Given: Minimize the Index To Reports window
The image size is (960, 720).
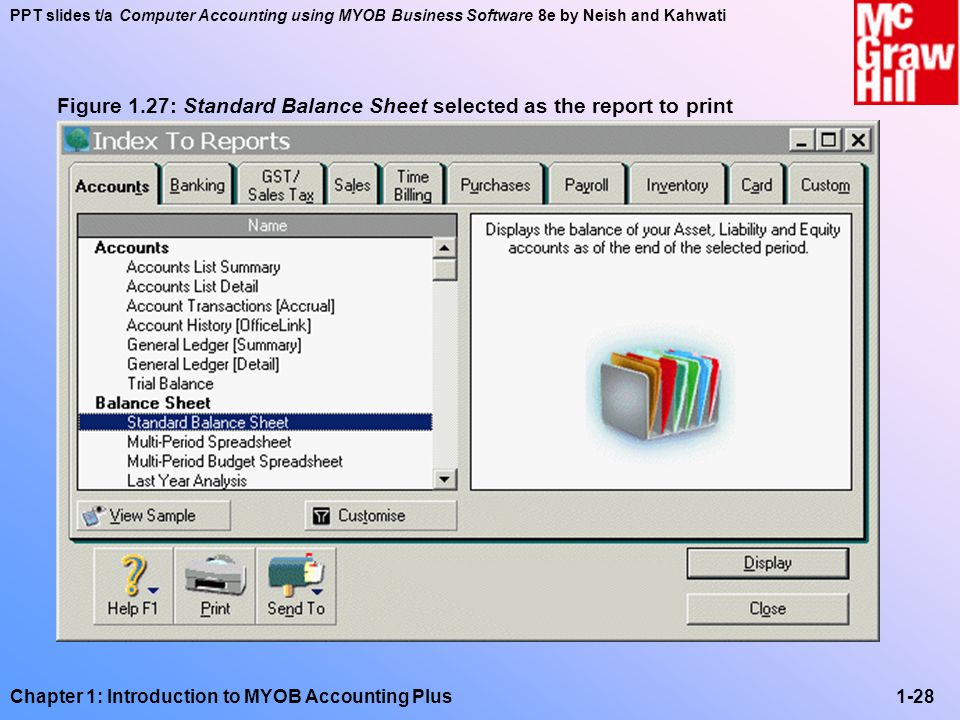Looking at the screenshot, I should pyautogui.click(x=801, y=140).
